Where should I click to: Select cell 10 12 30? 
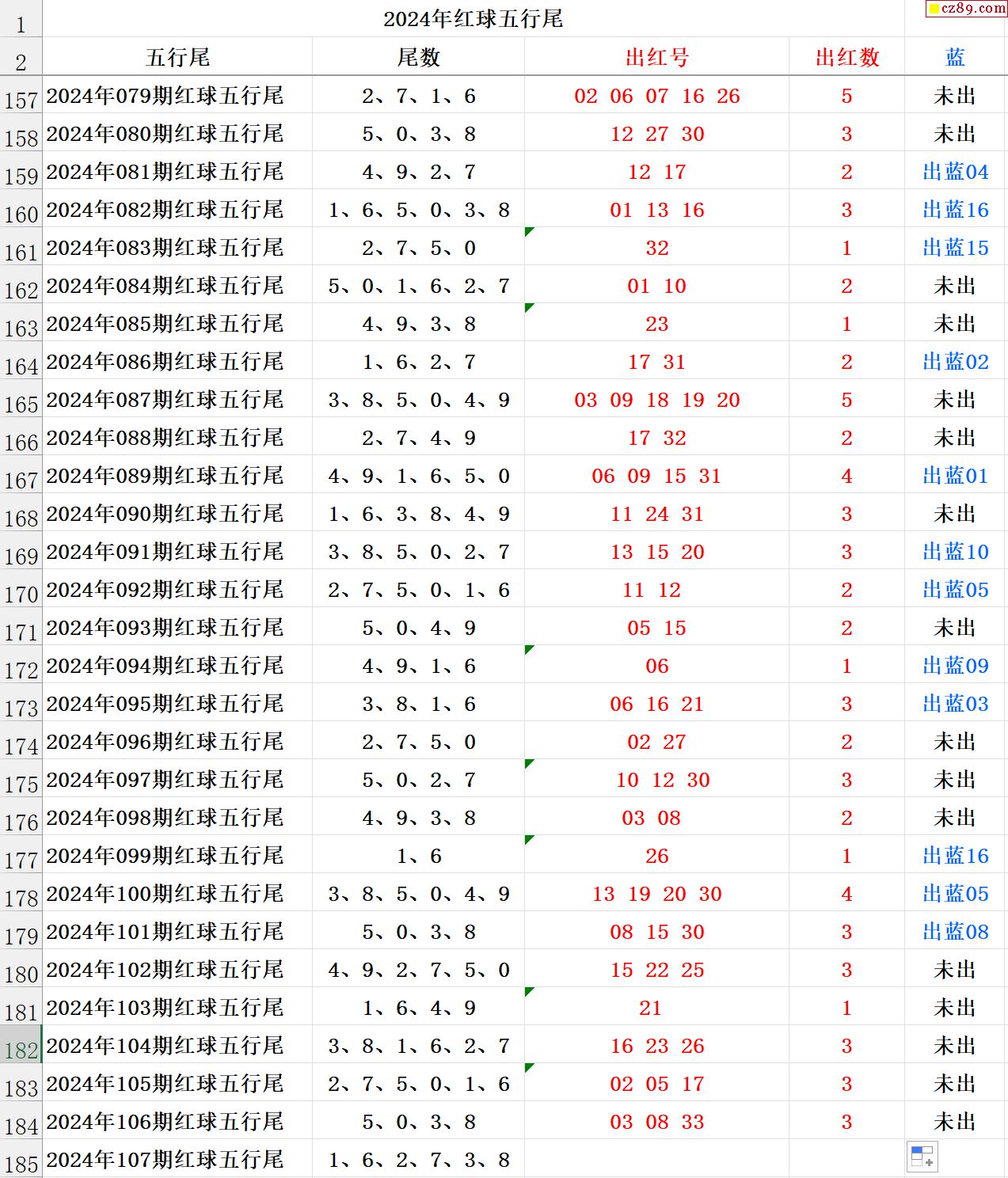pos(656,780)
